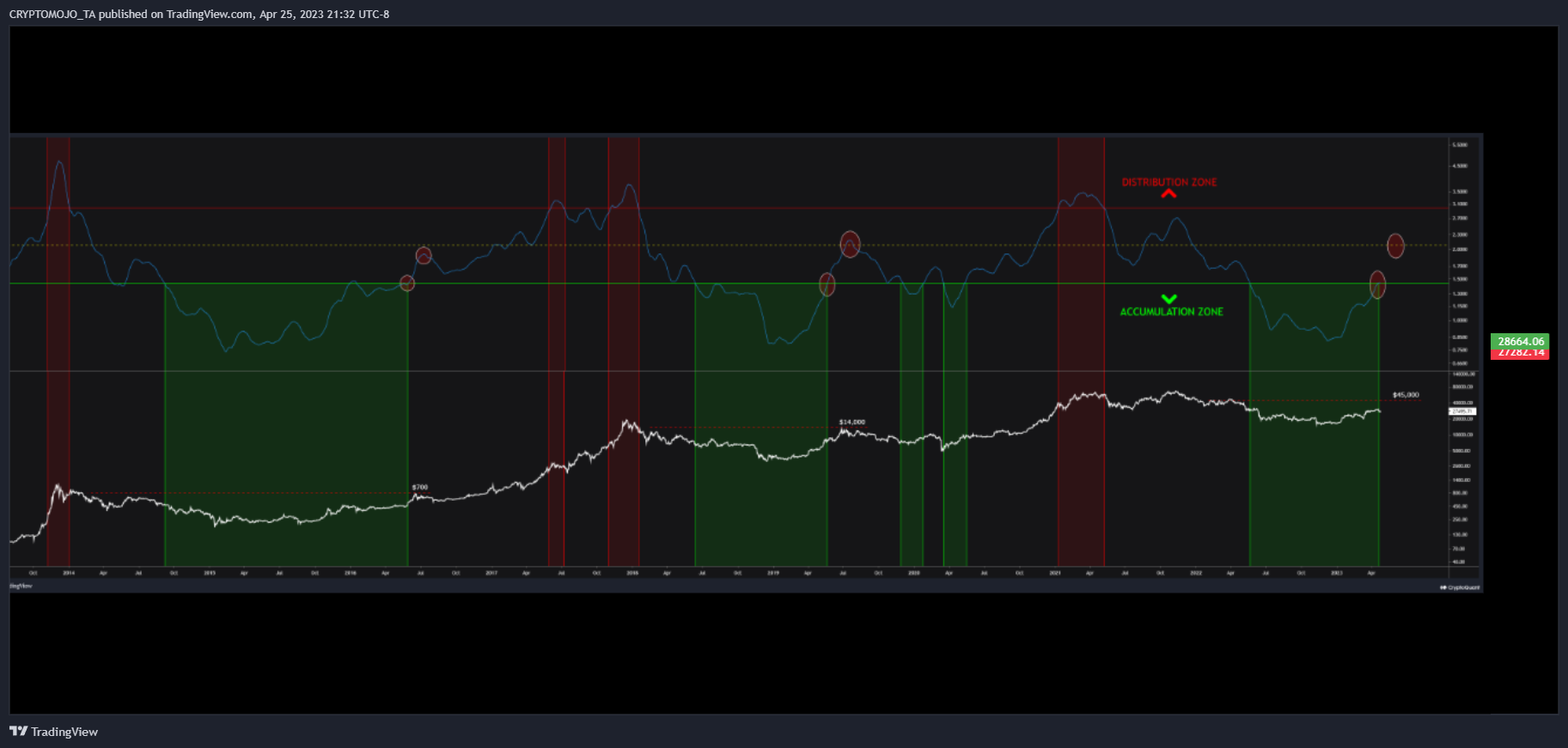This screenshot has height=748, width=1568.
Task: Click the 2014 label on the time axis
Action: 69,573
